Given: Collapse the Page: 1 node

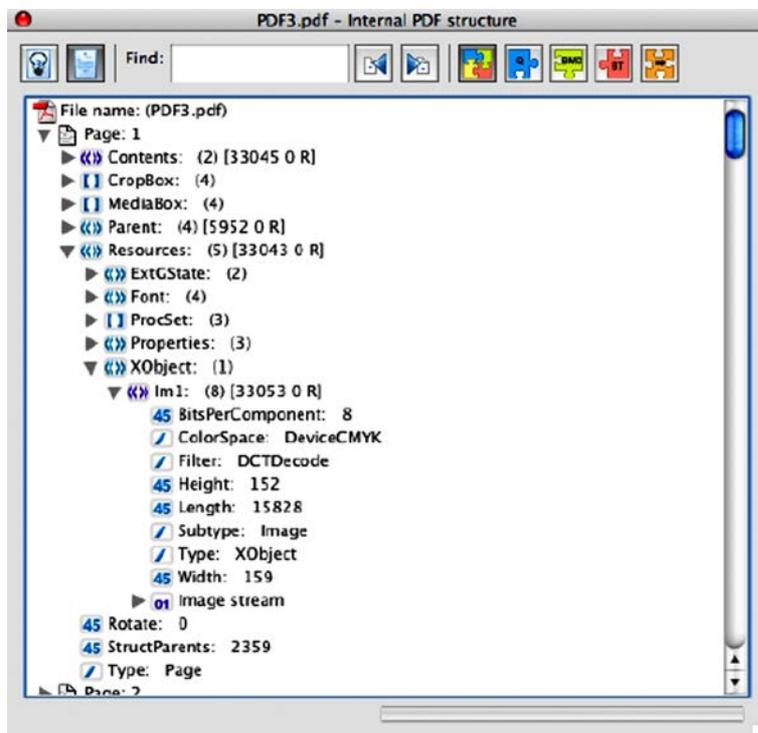Looking at the screenshot, I should pyautogui.click(x=44, y=135).
